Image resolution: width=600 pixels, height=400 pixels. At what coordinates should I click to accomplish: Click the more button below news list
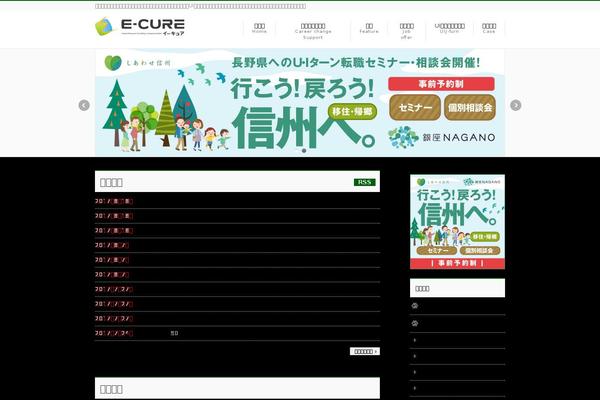[365, 351]
